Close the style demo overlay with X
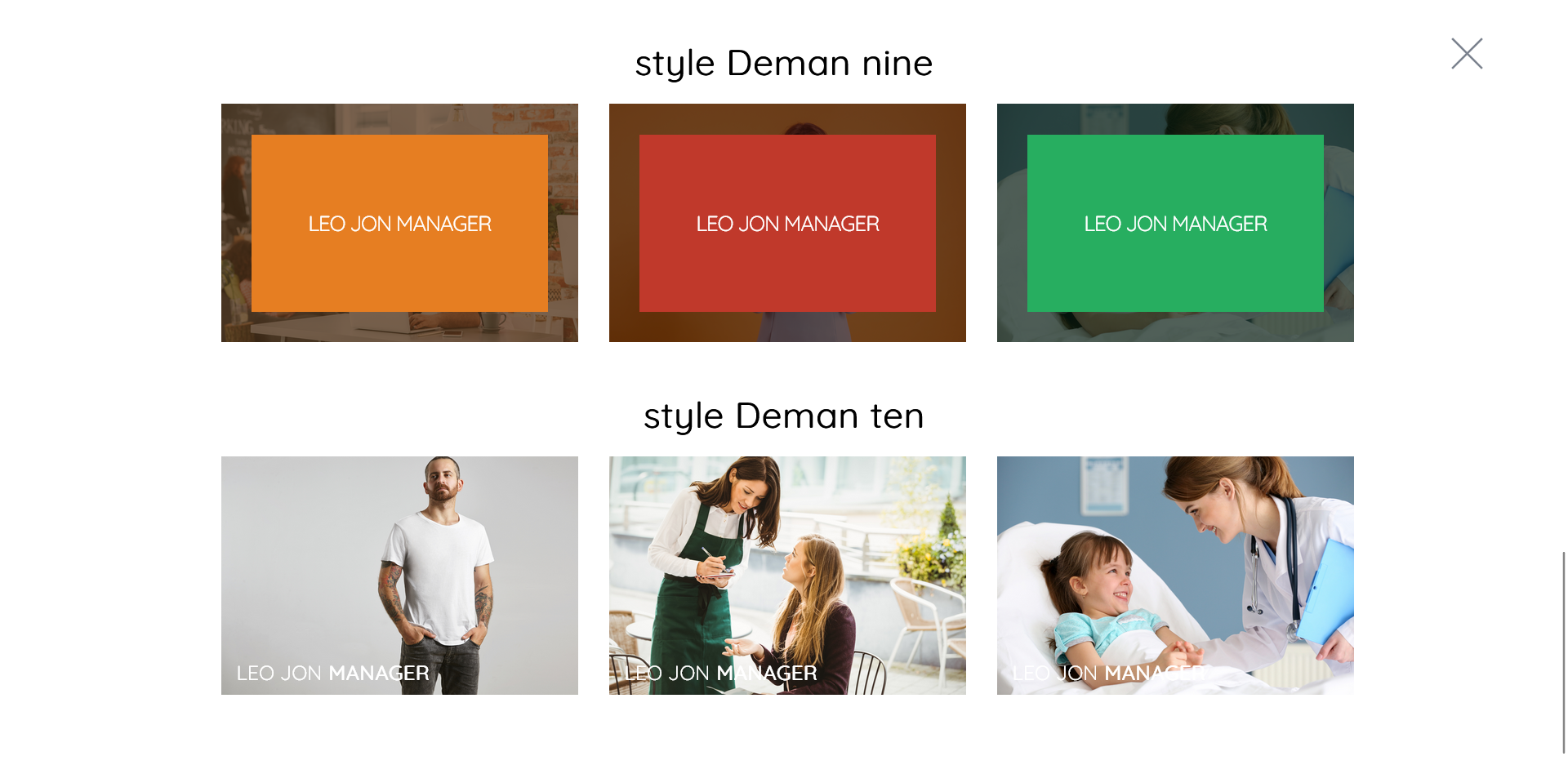Screen dimensions: 1568x765 (x=1467, y=54)
